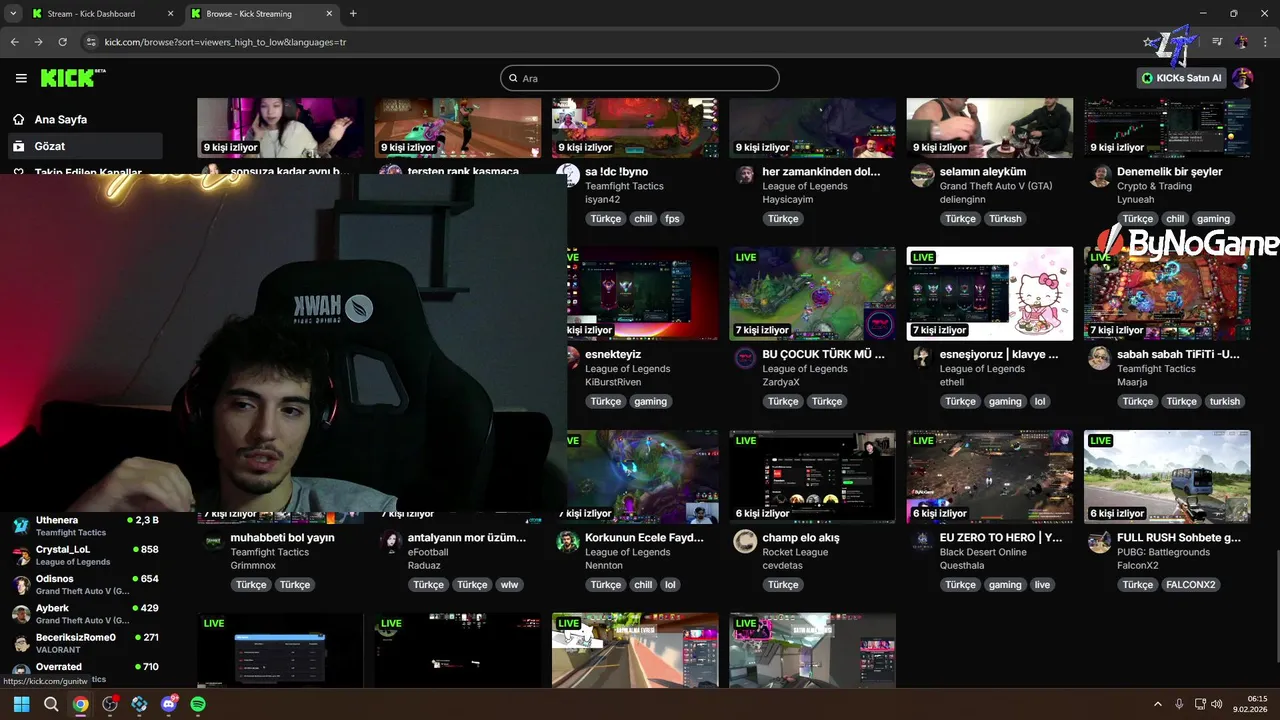Open Nennton channel avatar
The image size is (1280, 720).
(568, 541)
